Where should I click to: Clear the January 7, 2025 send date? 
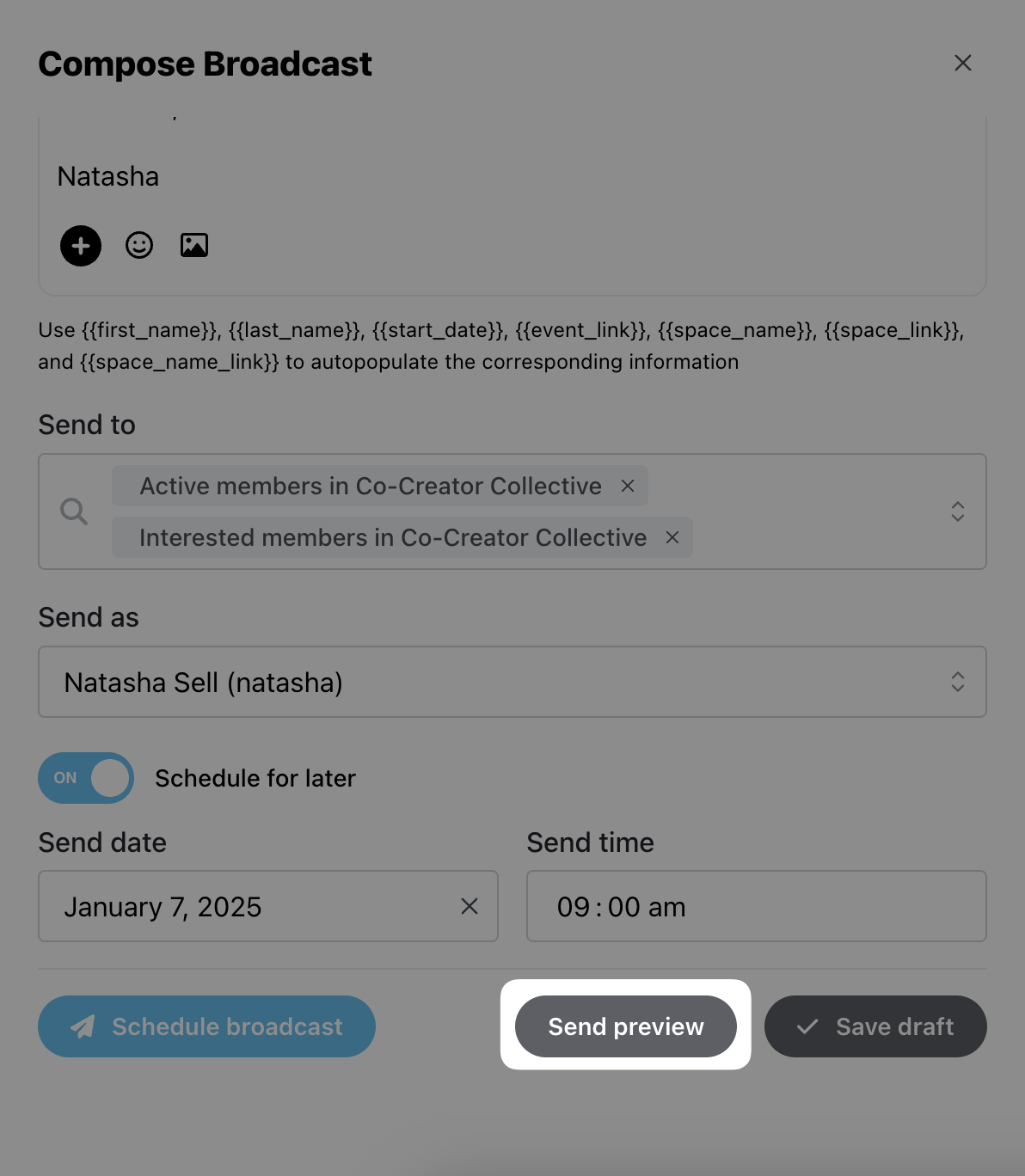(x=470, y=906)
